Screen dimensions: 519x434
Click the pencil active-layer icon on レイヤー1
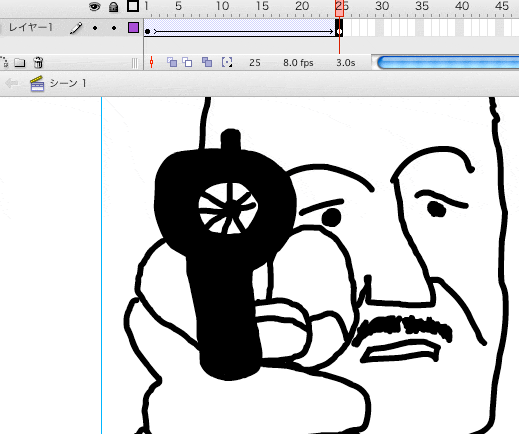(76, 28)
